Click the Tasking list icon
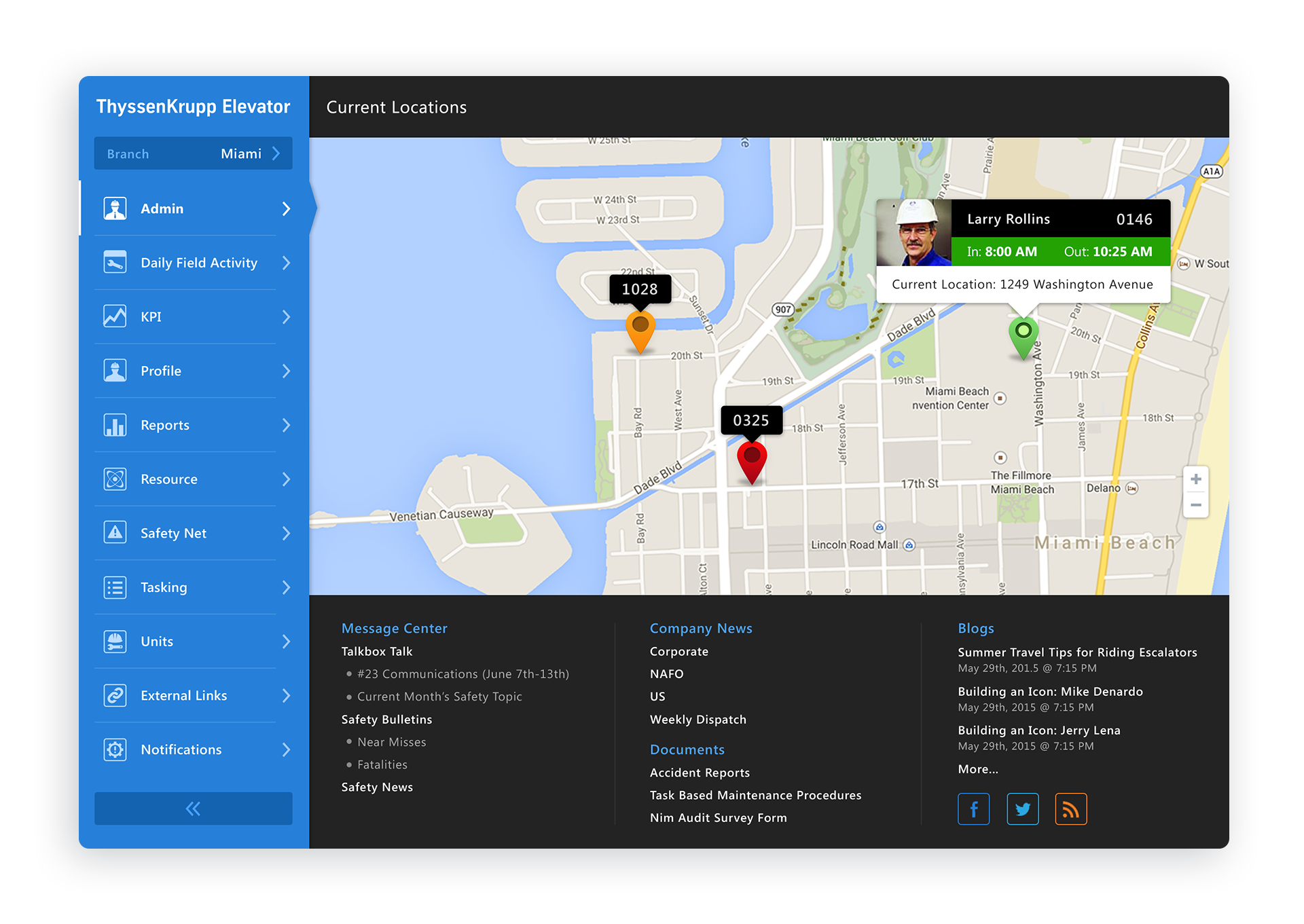Viewport: 1304px width, 924px height. [x=115, y=587]
